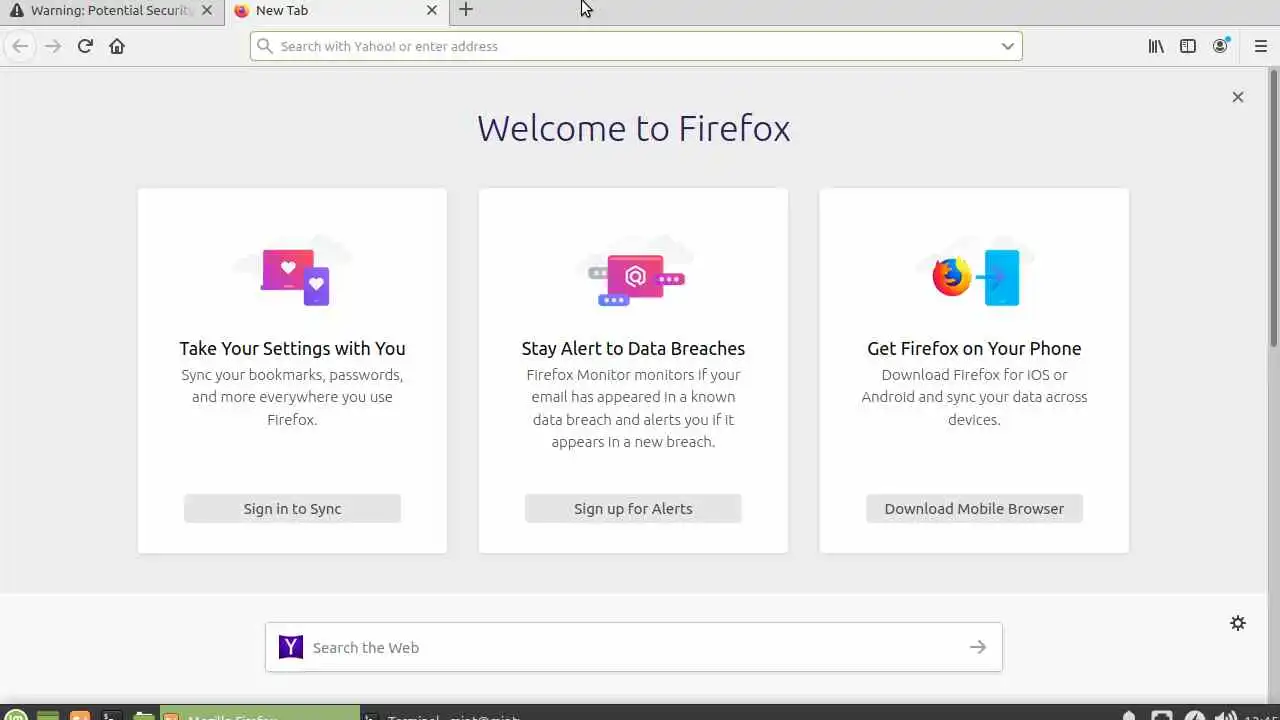Click Download Mobile Browser button
The width and height of the screenshot is (1280, 720).
[x=974, y=508]
